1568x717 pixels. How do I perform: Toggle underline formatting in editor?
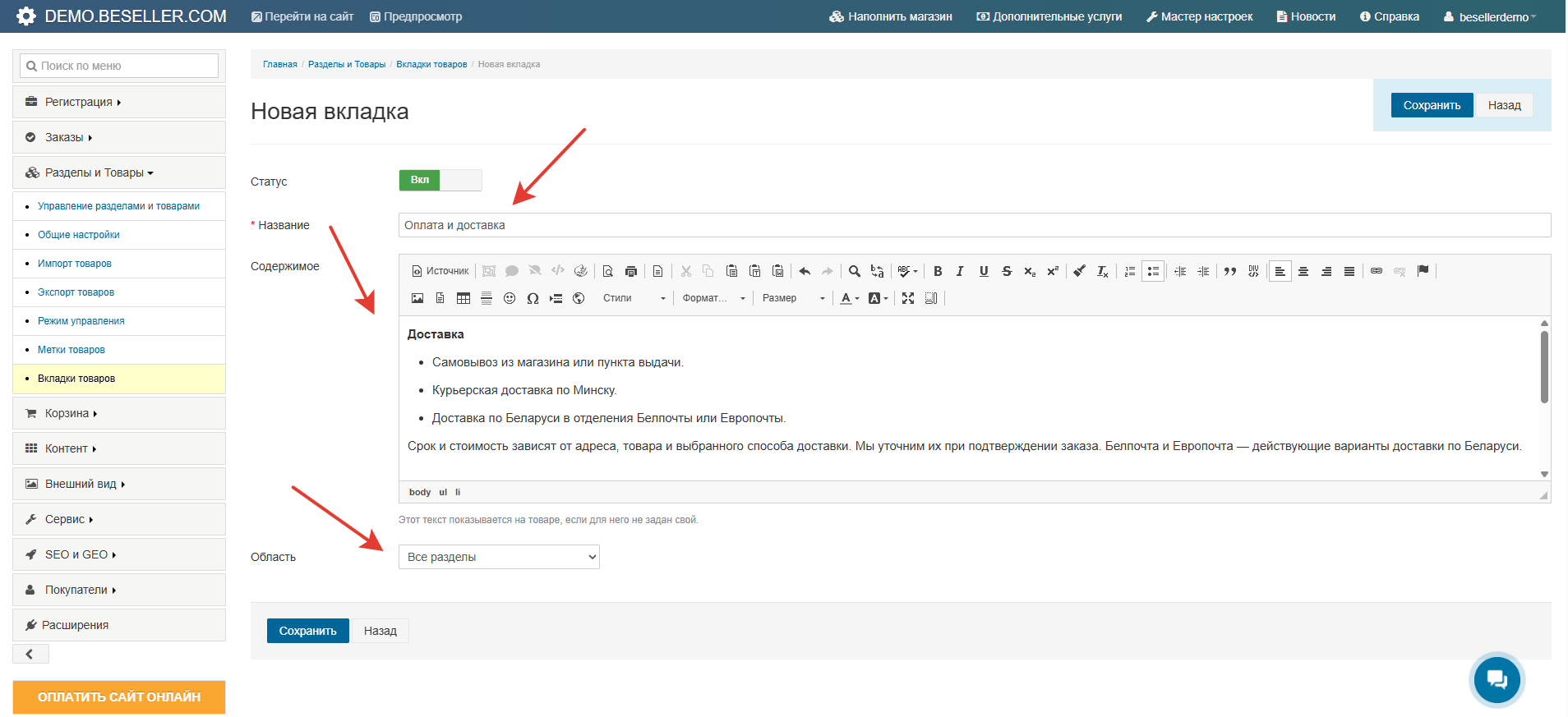[x=984, y=271]
